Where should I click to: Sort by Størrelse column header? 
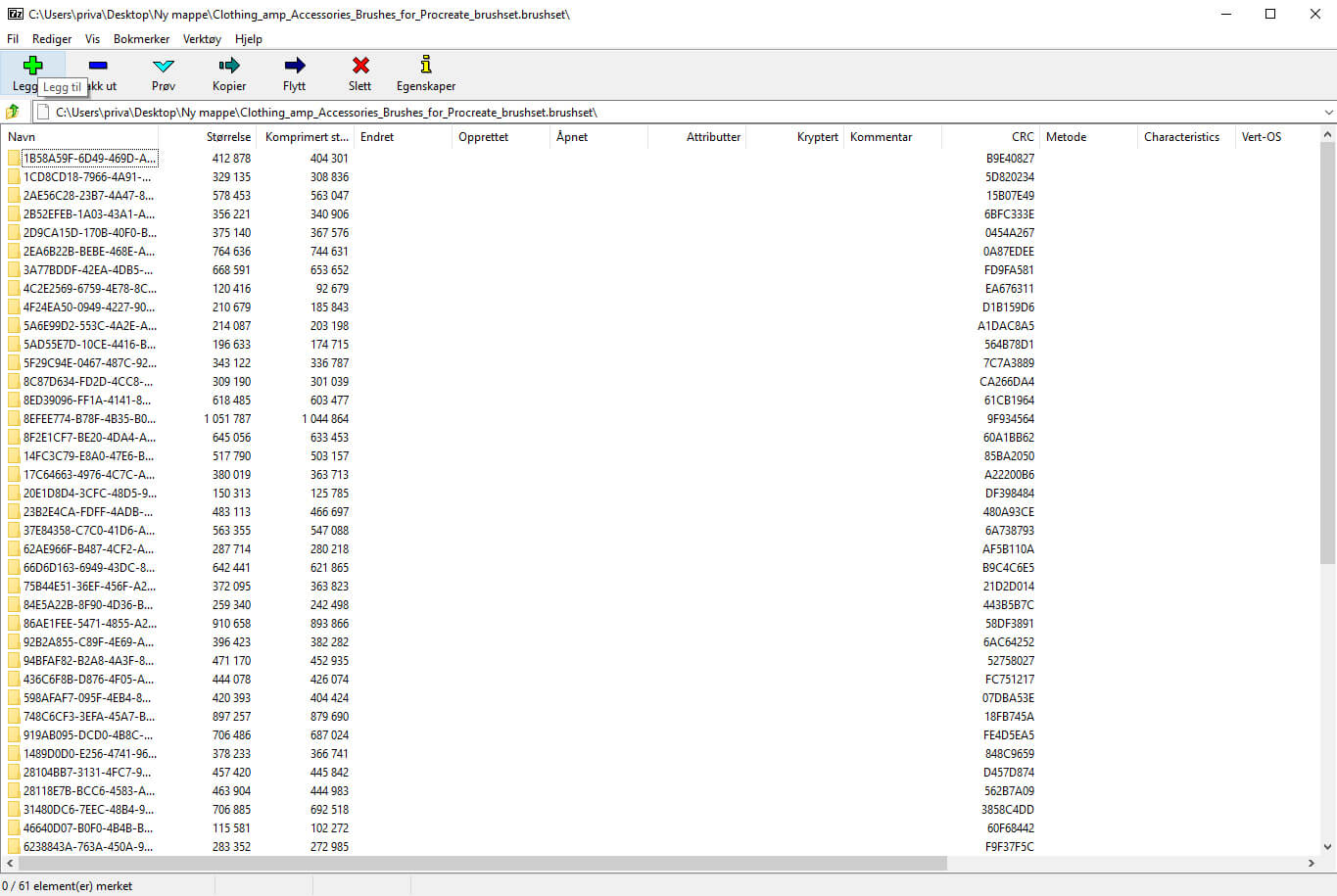[207, 137]
